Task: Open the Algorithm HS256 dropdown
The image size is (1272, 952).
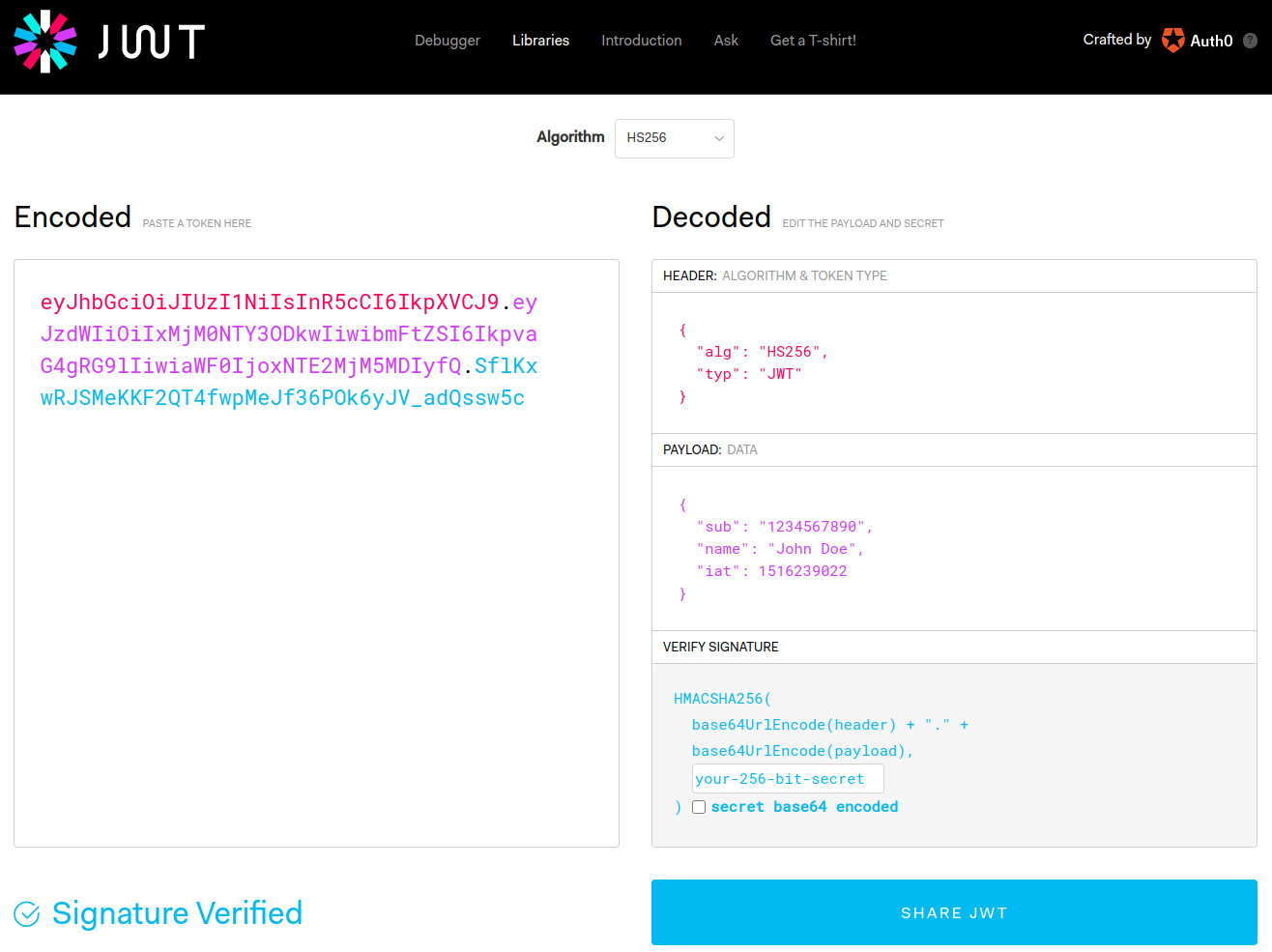Action: [x=675, y=138]
